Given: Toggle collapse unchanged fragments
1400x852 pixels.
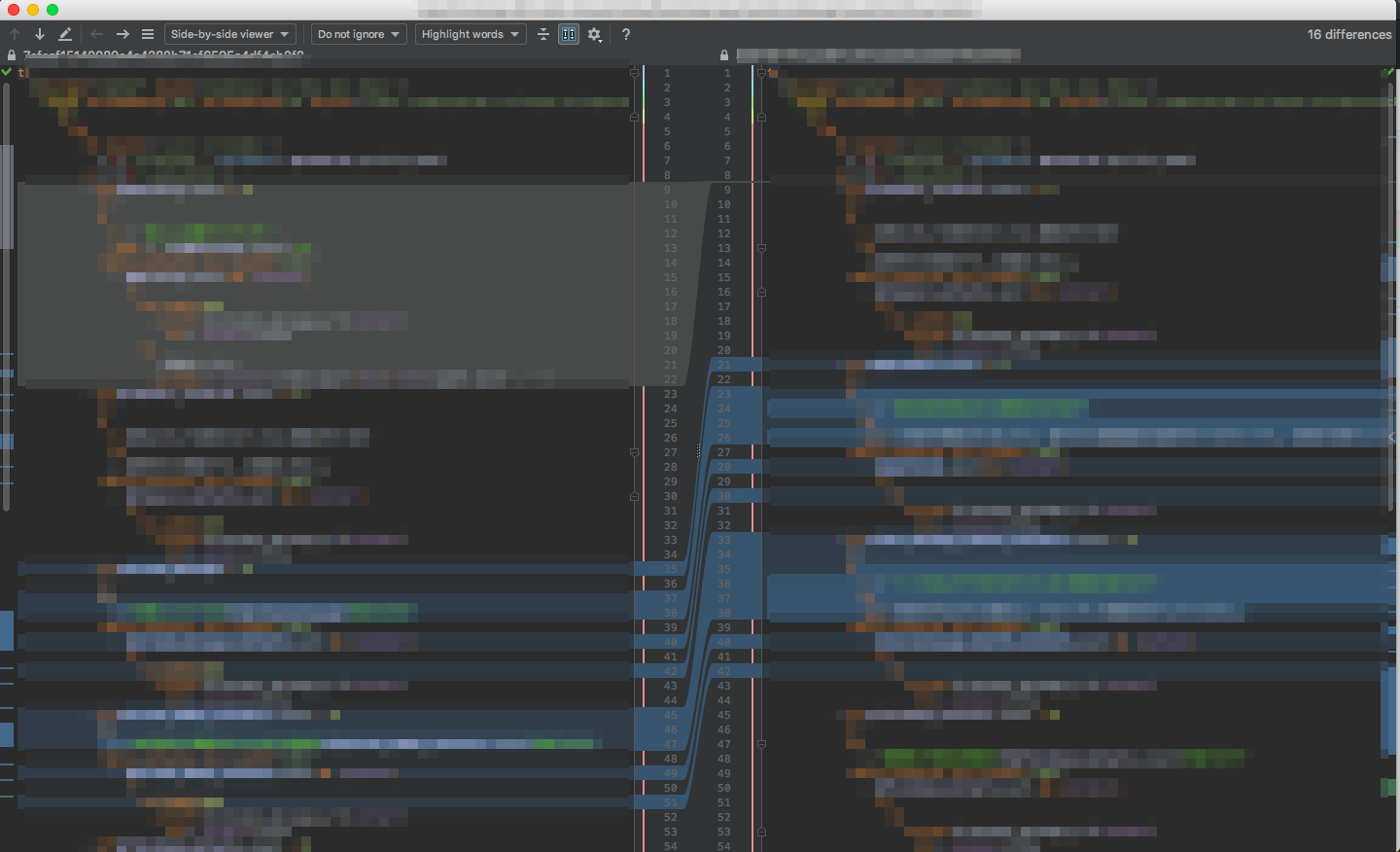Looking at the screenshot, I should pos(543,34).
